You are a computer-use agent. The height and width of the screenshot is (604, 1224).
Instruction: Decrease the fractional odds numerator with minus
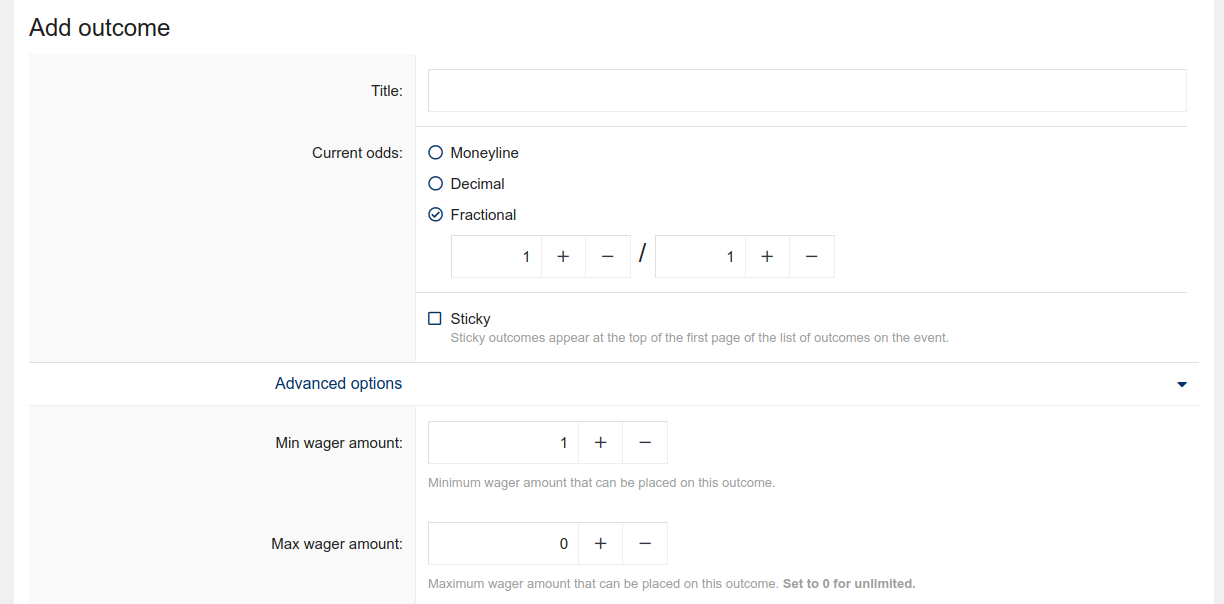click(608, 257)
